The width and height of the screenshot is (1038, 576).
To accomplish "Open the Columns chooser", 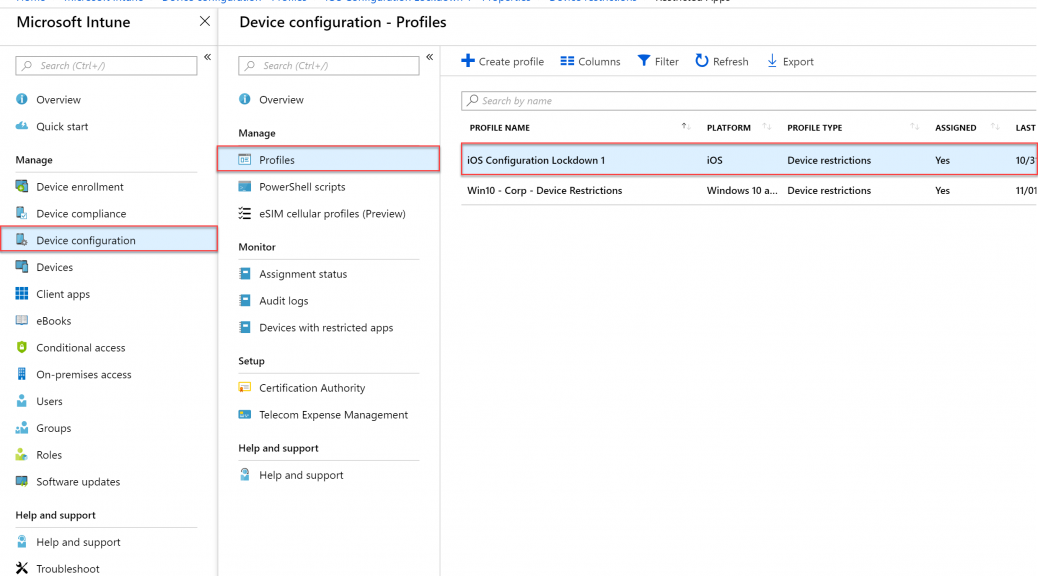I will pos(590,61).
